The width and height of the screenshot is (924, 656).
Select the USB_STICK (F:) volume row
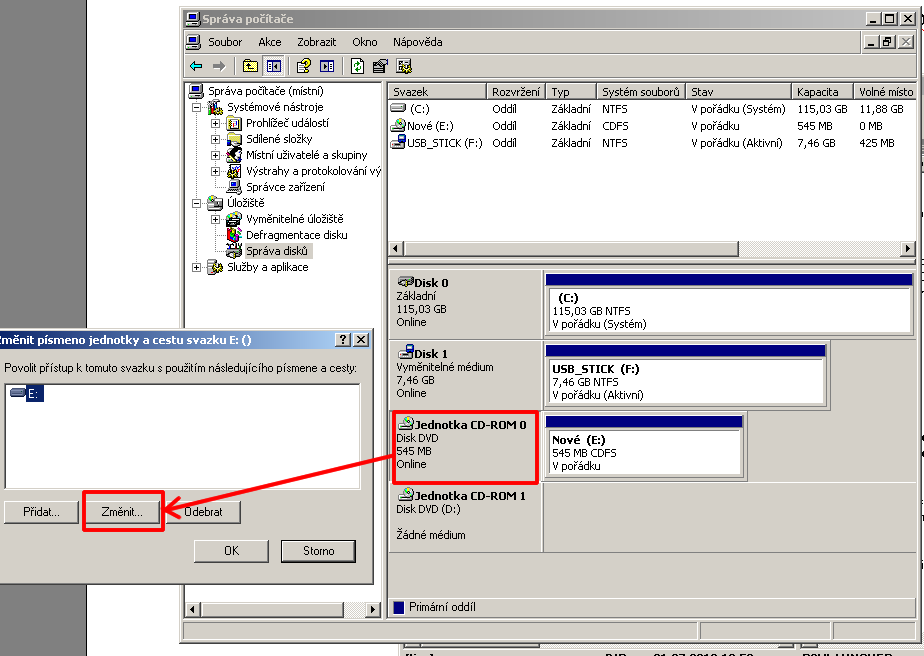(444, 143)
